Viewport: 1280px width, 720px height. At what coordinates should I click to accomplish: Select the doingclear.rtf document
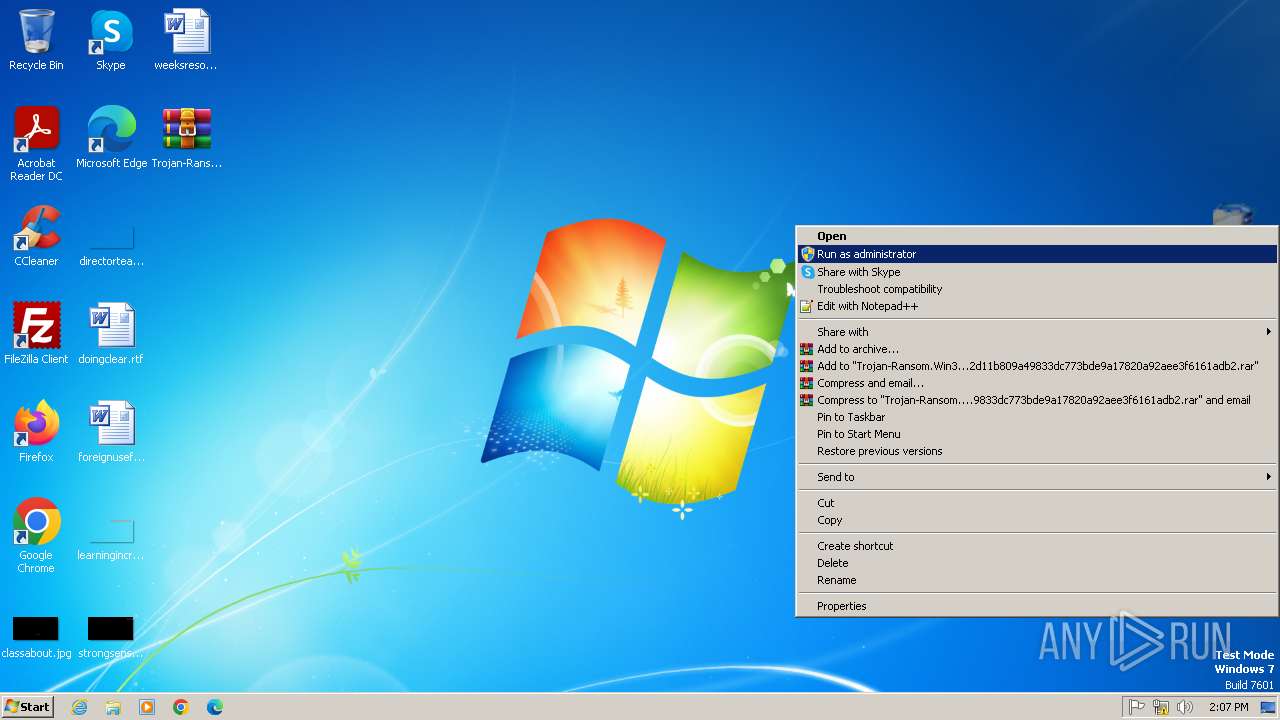(111, 334)
